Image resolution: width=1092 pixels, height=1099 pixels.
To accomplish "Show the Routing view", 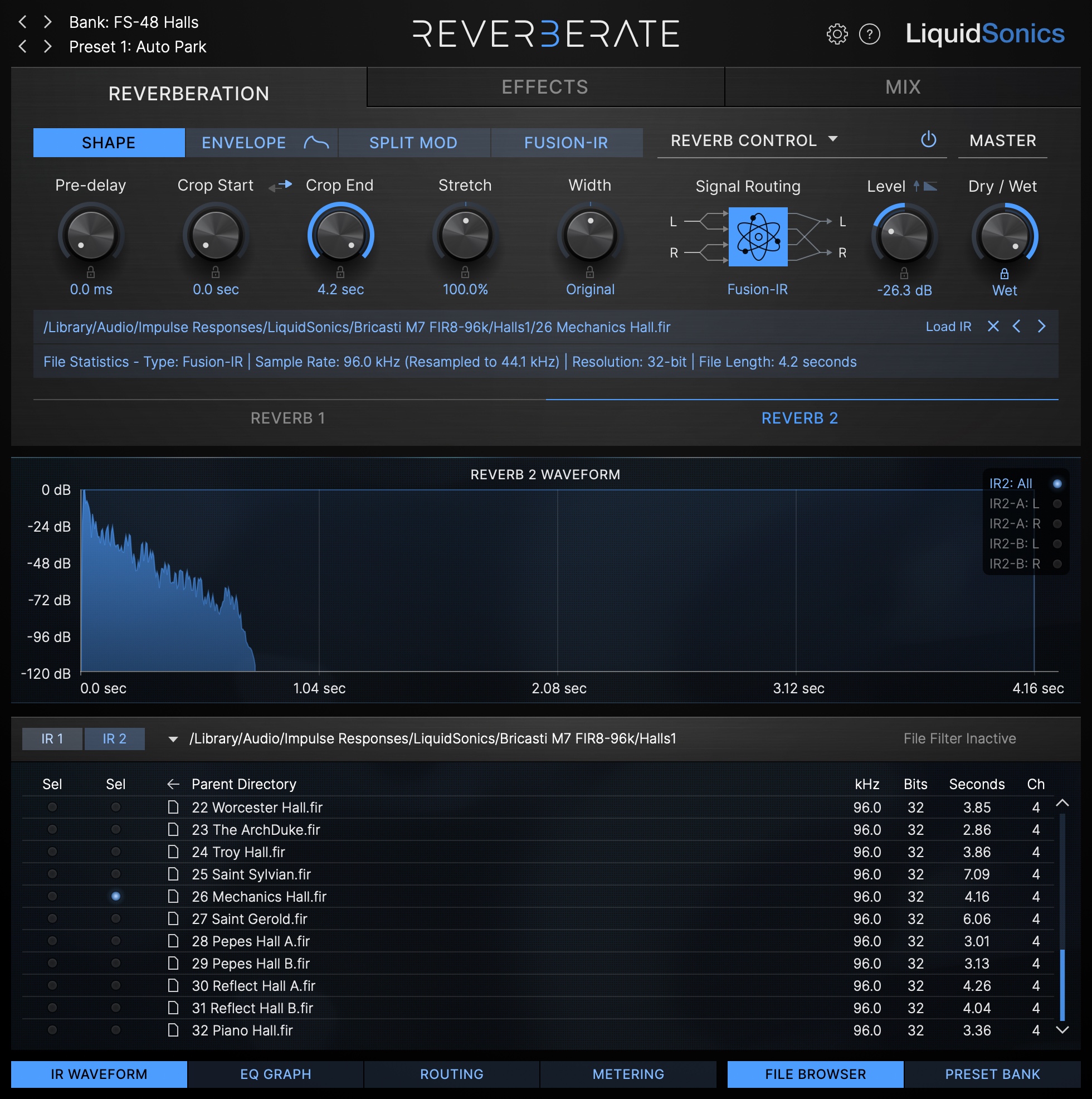I will click(452, 1074).
